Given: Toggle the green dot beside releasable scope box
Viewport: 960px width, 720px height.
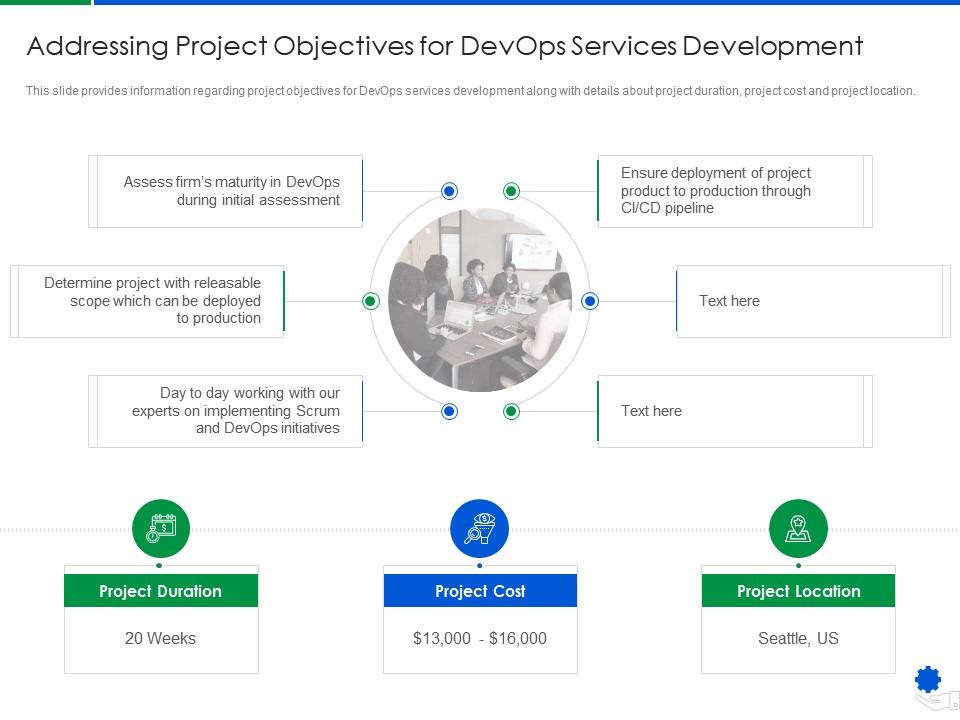Looking at the screenshot, I should (369, 299).
